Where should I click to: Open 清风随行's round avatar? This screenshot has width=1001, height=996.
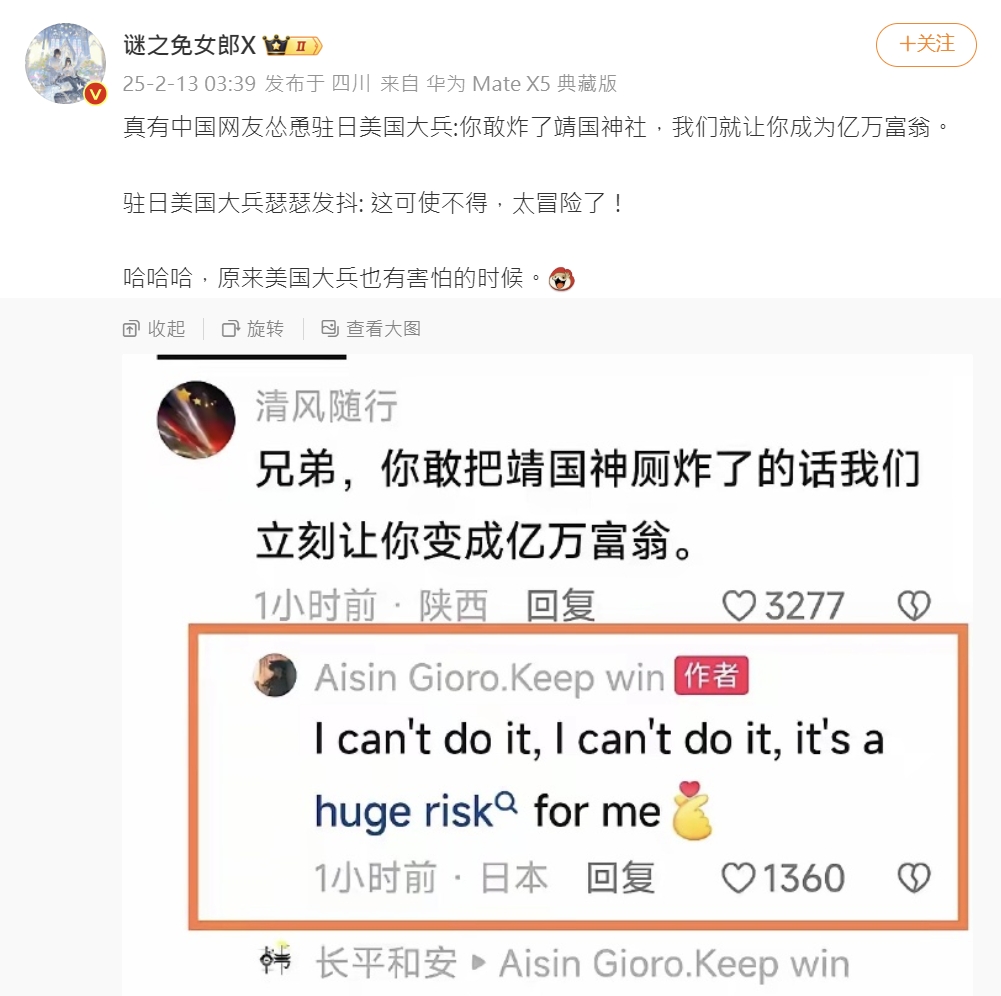pyautogui.click(x=196, y=420)
